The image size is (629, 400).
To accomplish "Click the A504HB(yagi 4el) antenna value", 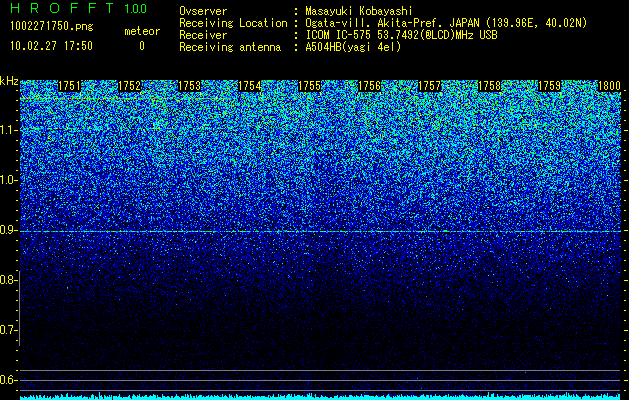I will tap(353, 47).
